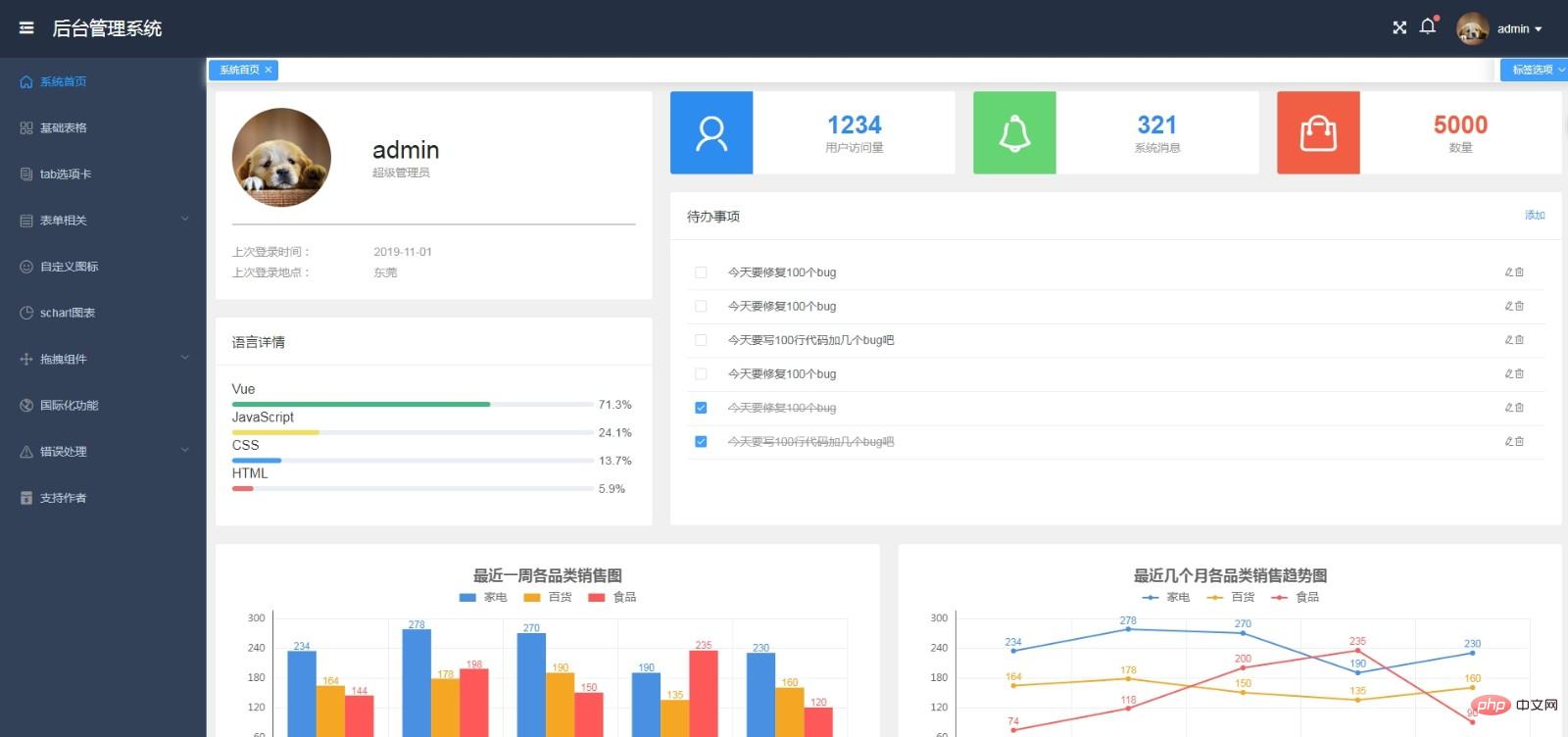The image size is (1568, 737).
Task: Check the unchecked 今天要写100行代码 todo checkbox
Action: click(701, 340)
